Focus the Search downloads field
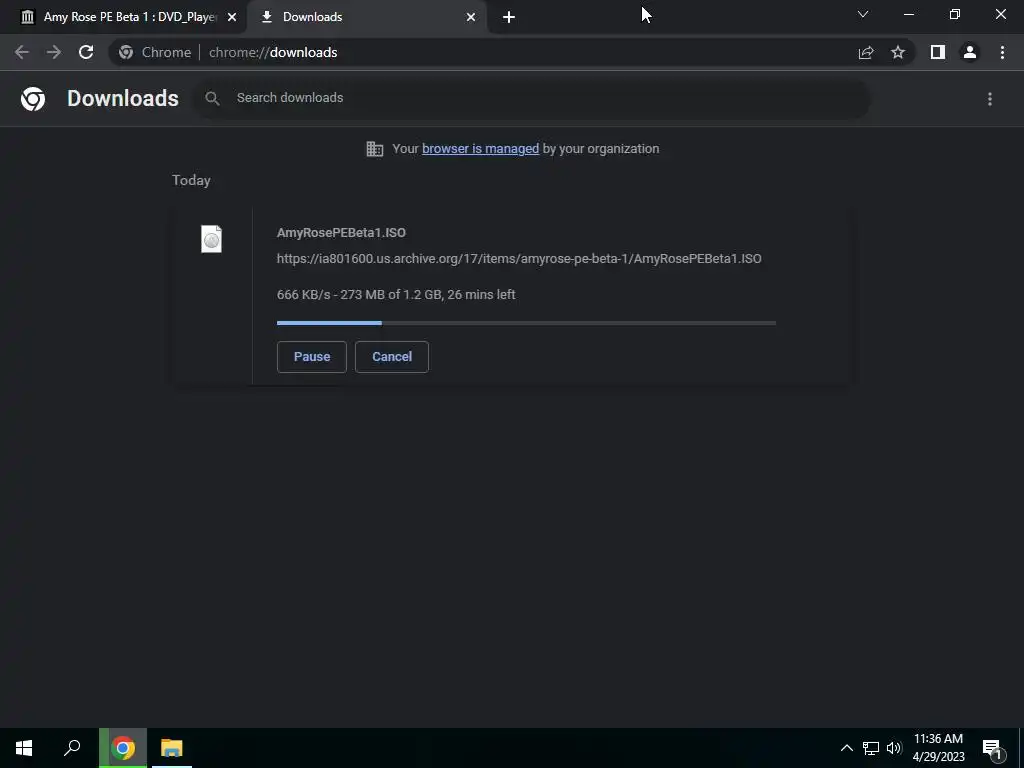 [532, 98]
